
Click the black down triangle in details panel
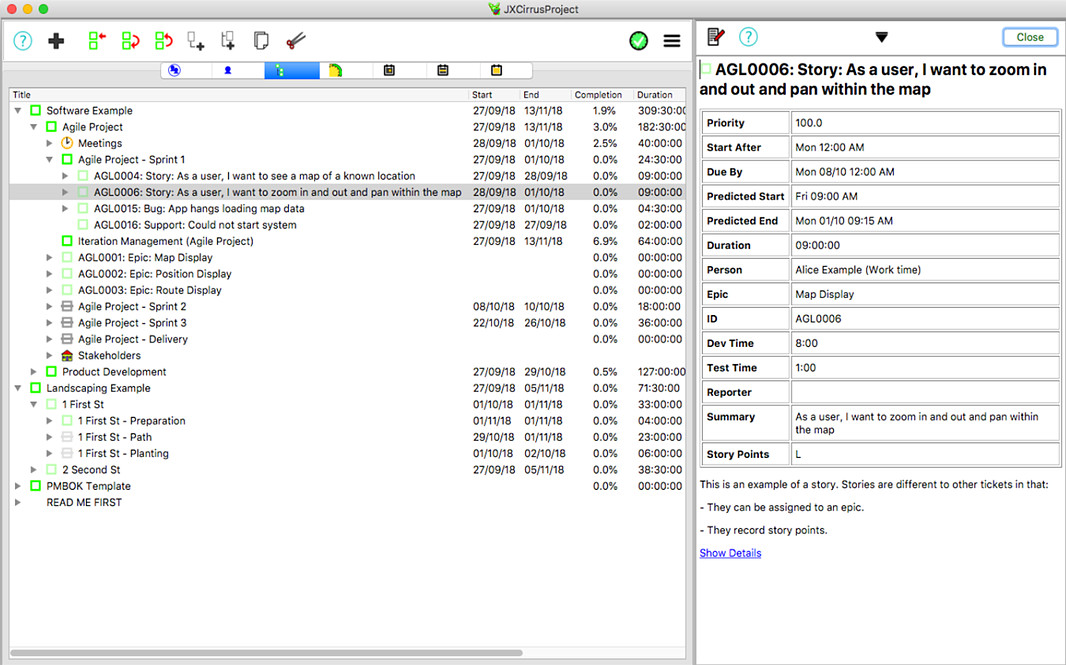[x=881, y=37]
